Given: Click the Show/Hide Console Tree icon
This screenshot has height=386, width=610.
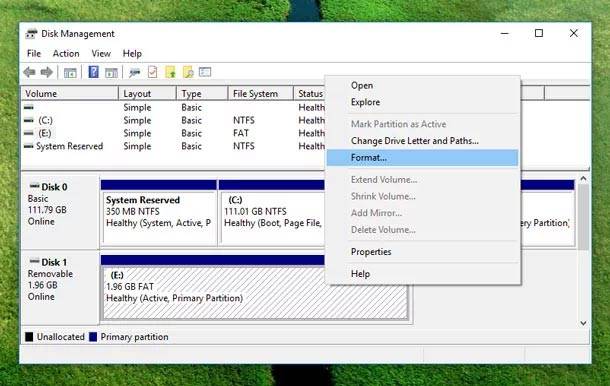Looking at the screenshot, I should 70,72.
